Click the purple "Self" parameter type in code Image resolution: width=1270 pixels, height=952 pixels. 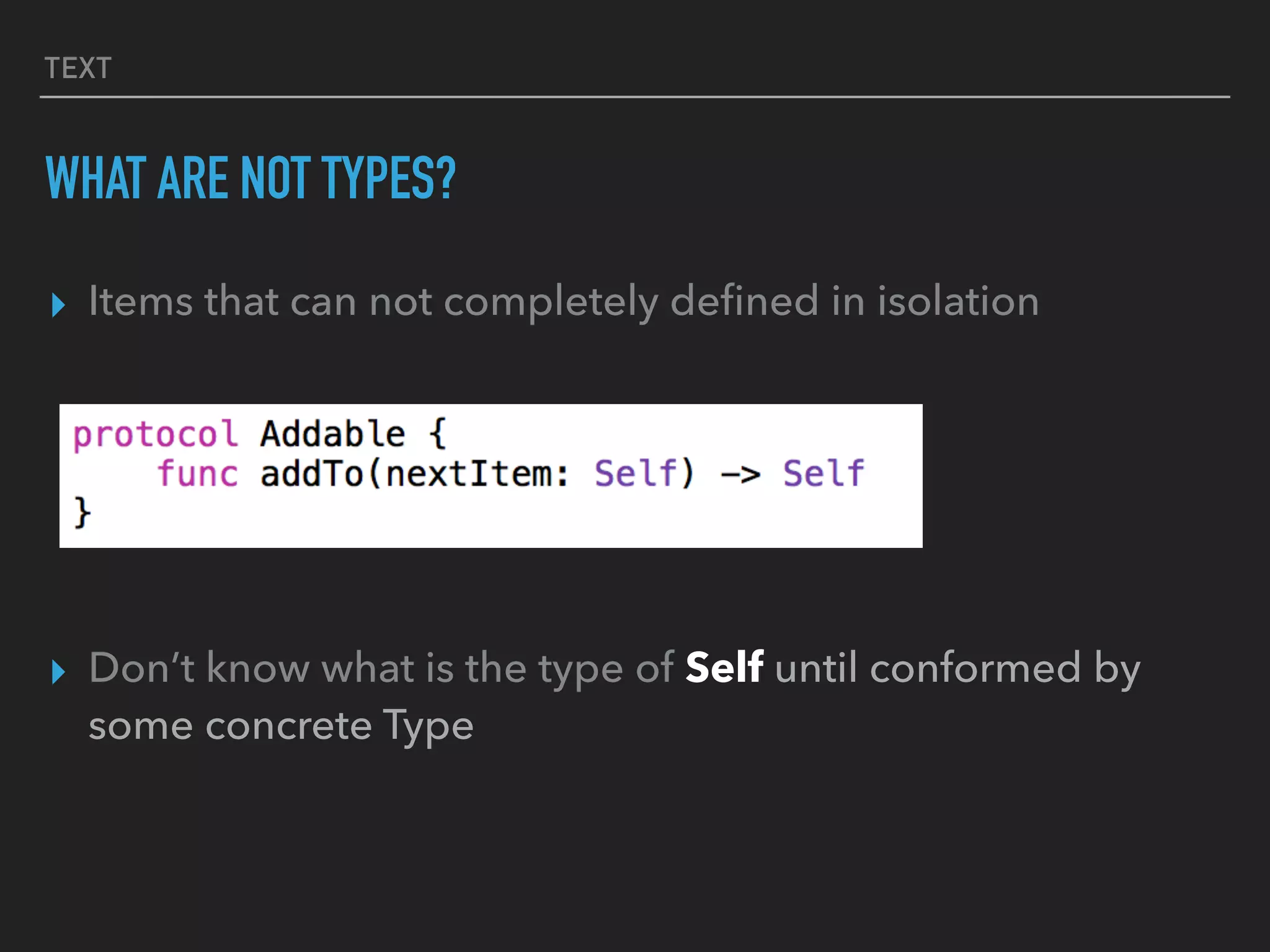click(636, 474)
